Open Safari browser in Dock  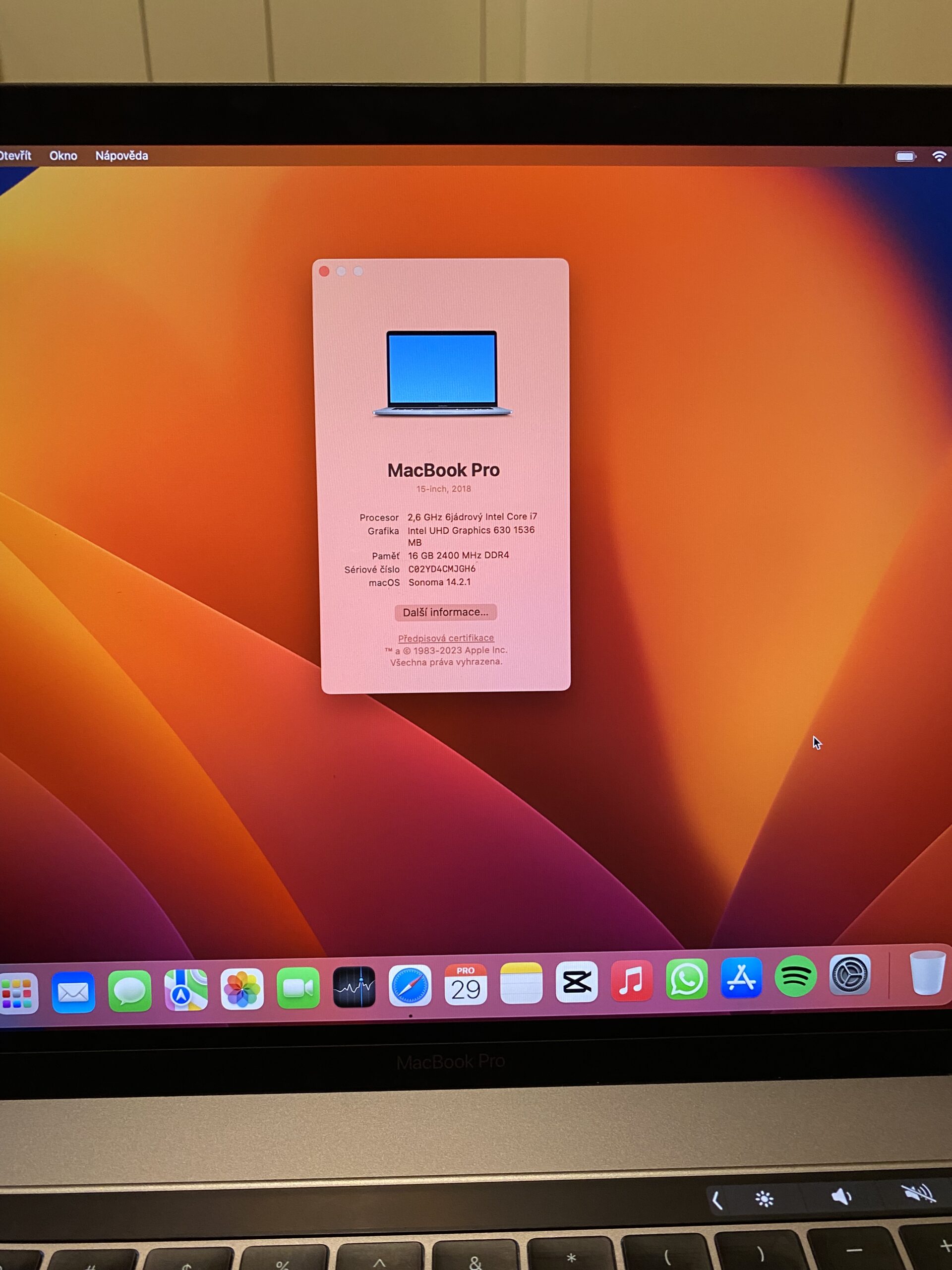(410, 985)
